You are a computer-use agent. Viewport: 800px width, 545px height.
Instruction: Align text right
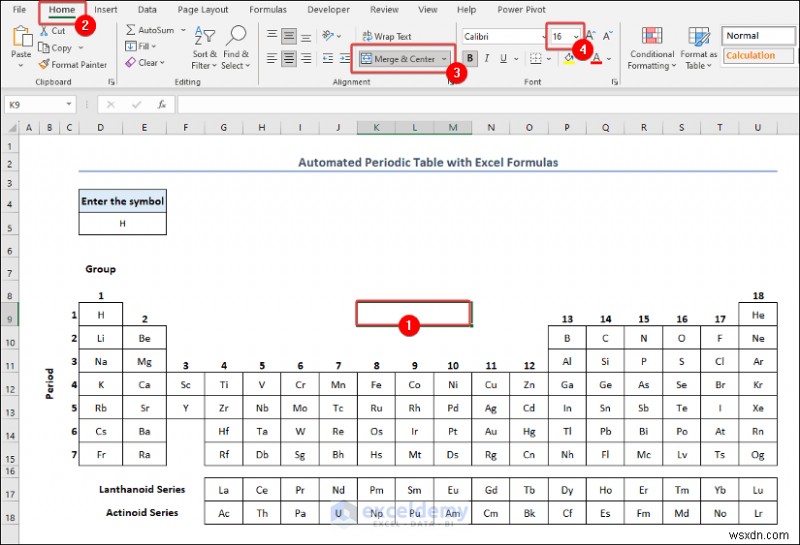click(x=306, y=58)
